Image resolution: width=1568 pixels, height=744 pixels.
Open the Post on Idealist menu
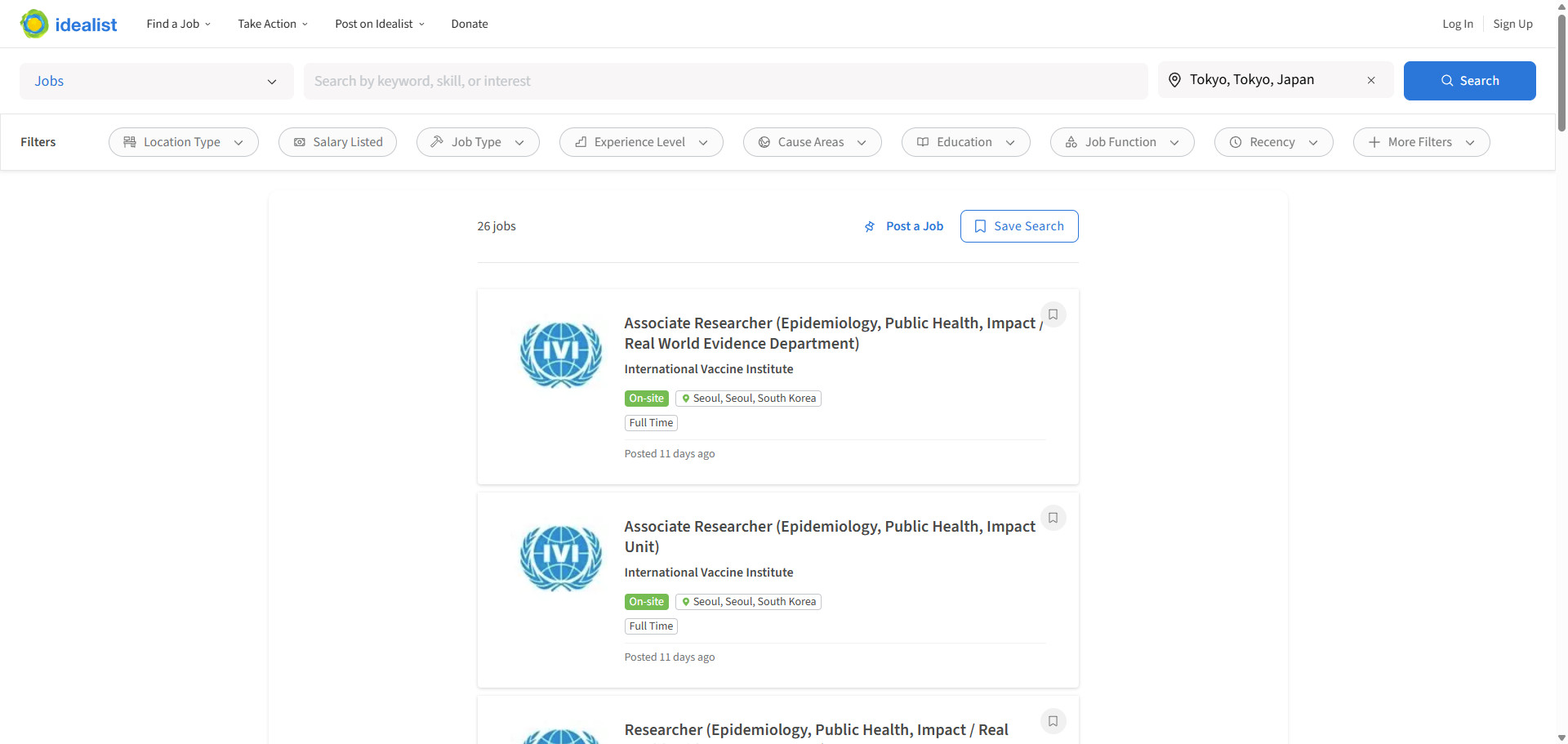pos(380,24)
